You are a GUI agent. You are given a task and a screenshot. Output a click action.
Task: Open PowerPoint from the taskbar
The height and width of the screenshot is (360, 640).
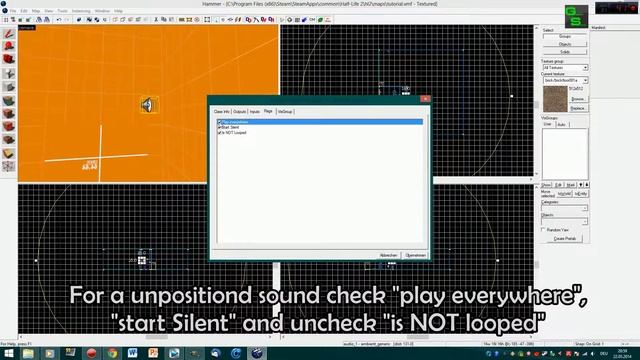click(x=153, y=353)
